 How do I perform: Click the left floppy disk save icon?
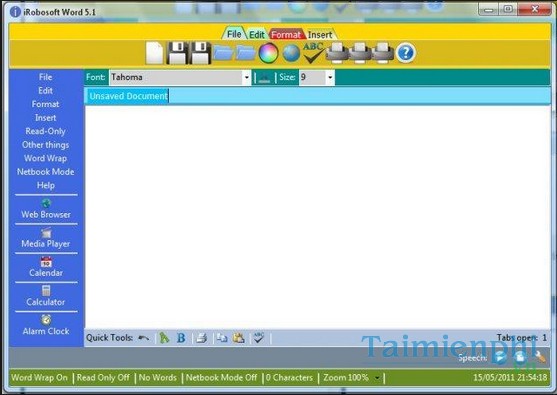(x=177, y=53)
